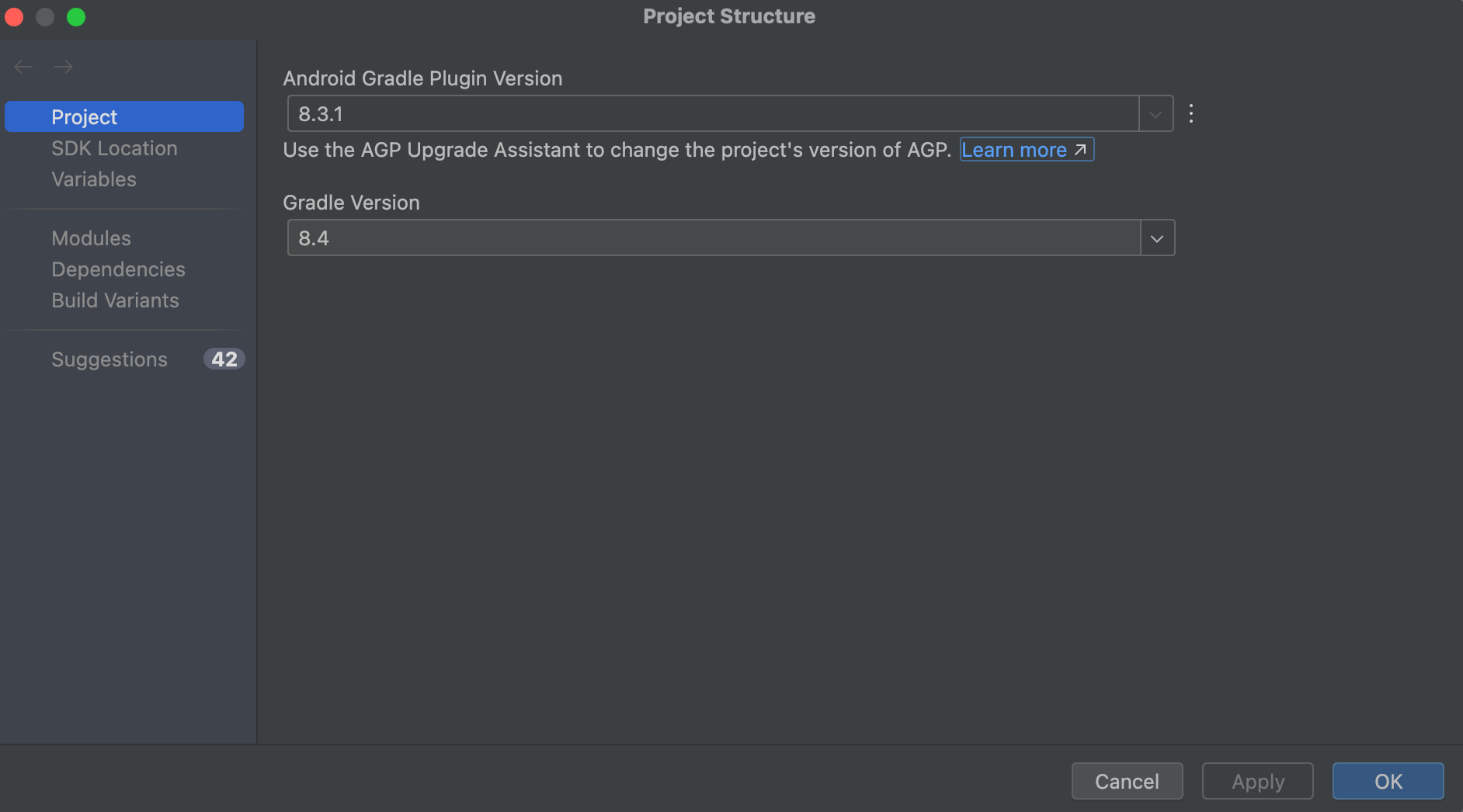Click the green zoom window button

[76, 16]
